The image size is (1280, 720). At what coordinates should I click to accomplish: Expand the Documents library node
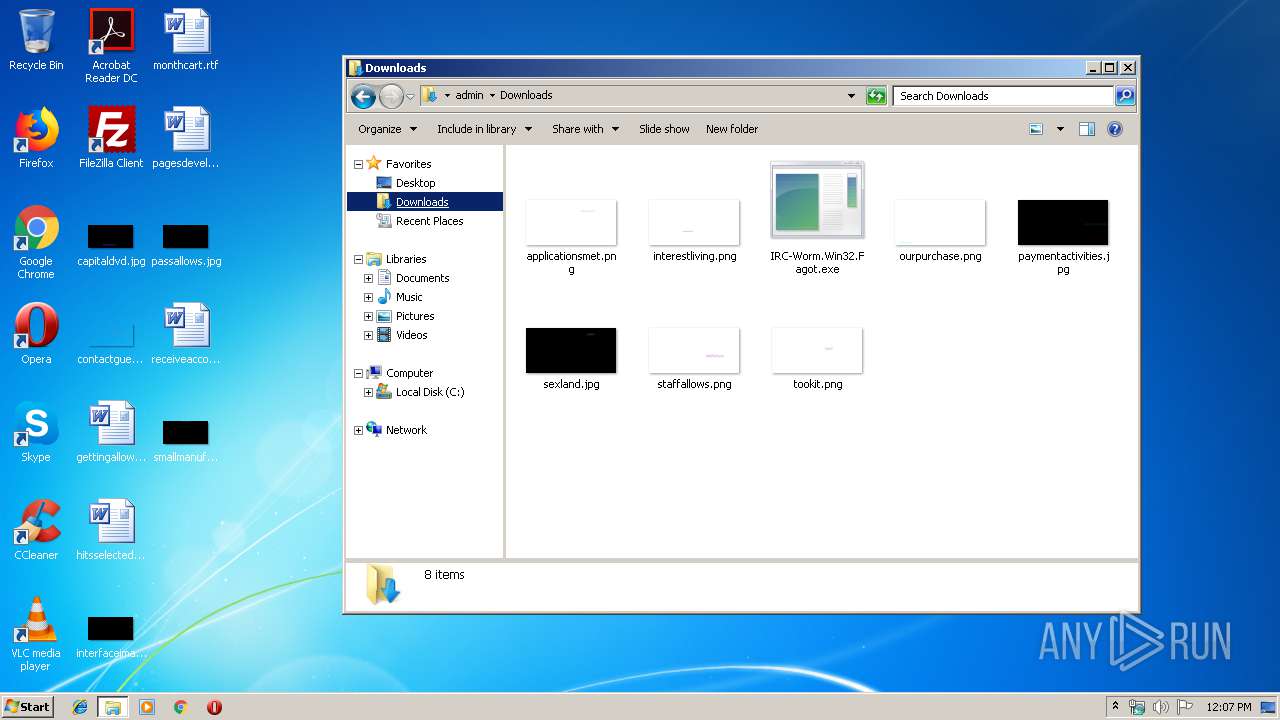click(368, 278)
